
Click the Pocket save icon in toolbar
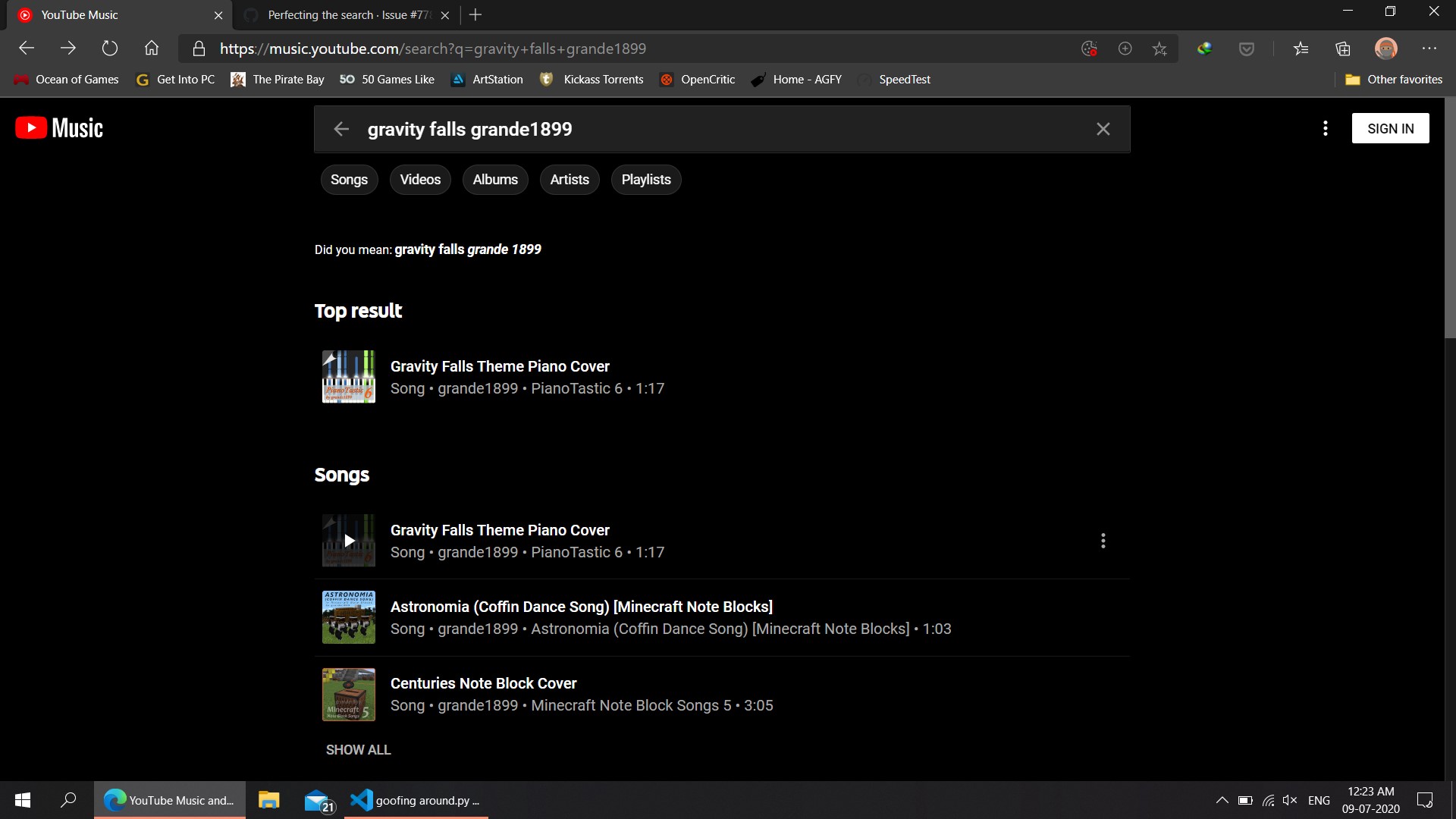1246,48
